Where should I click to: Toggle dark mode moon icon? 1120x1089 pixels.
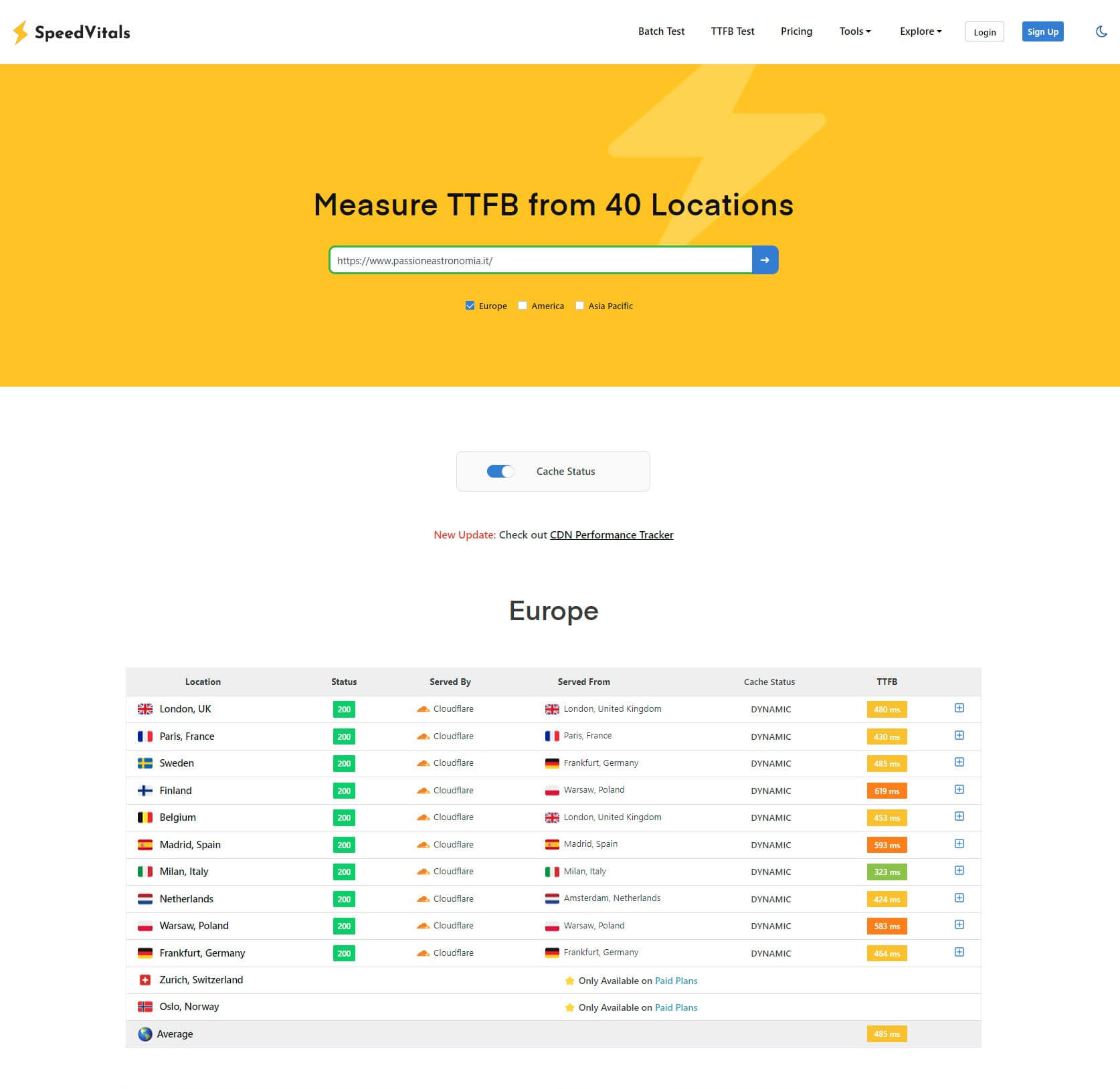[x=1101, y=31]
